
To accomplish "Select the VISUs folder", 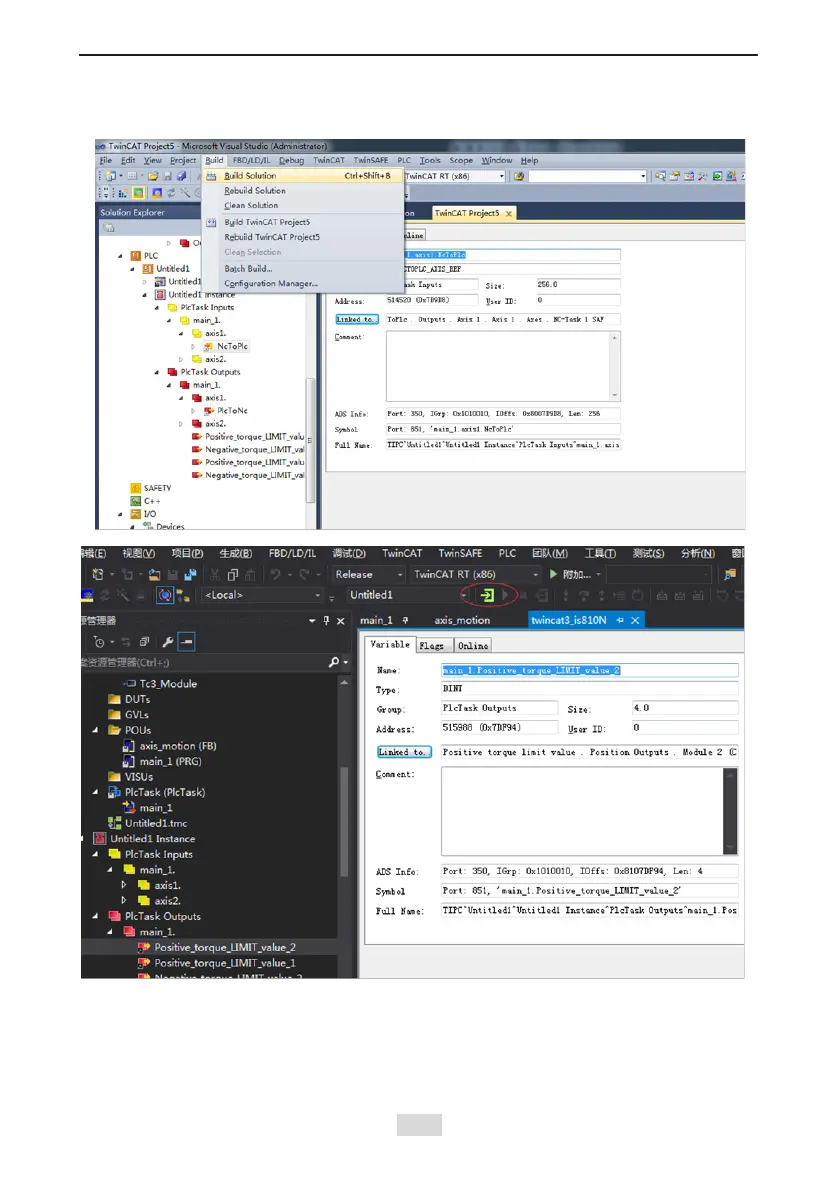I will tap(139, 777).
